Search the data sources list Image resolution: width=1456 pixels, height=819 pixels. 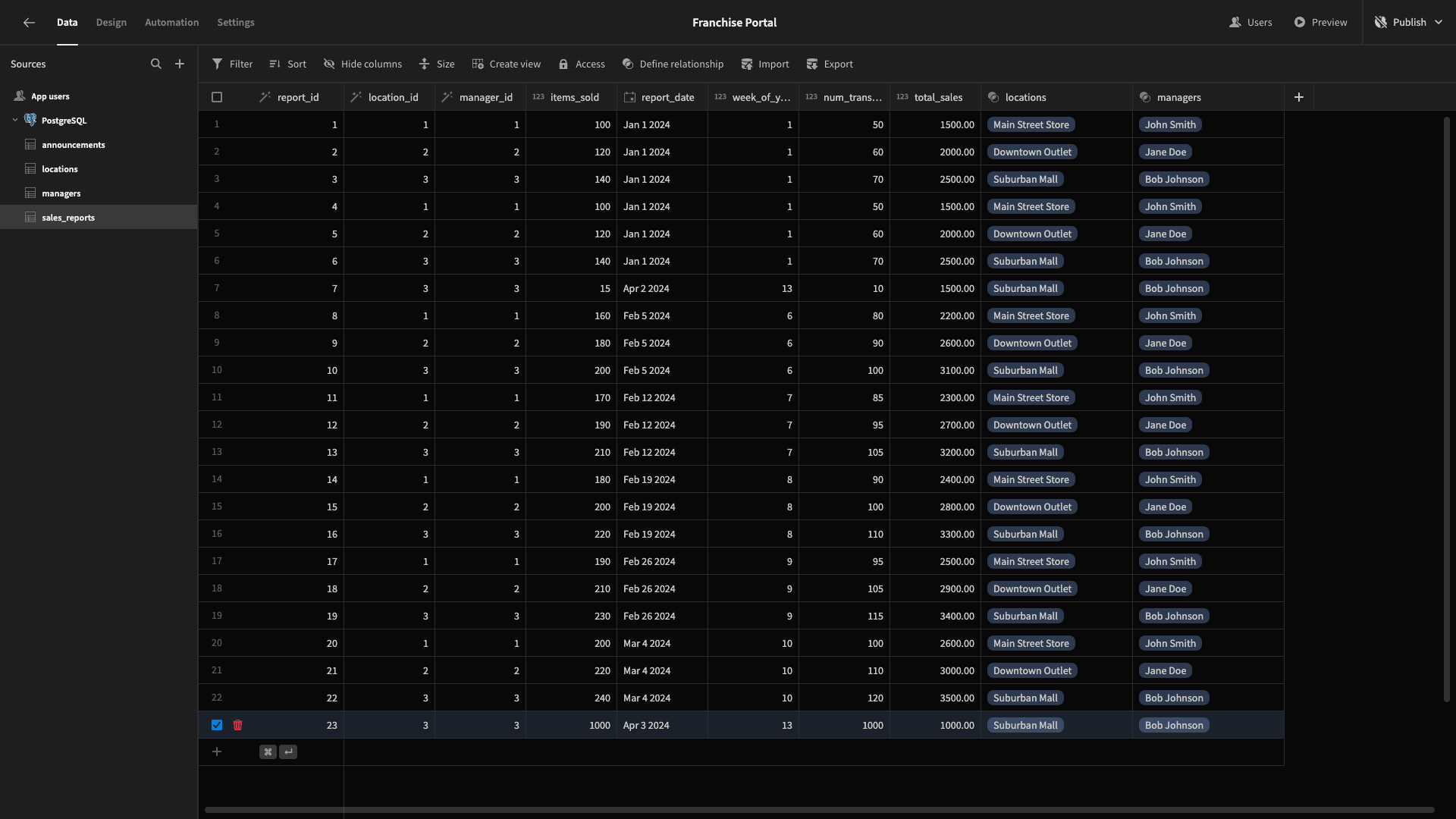155,64
